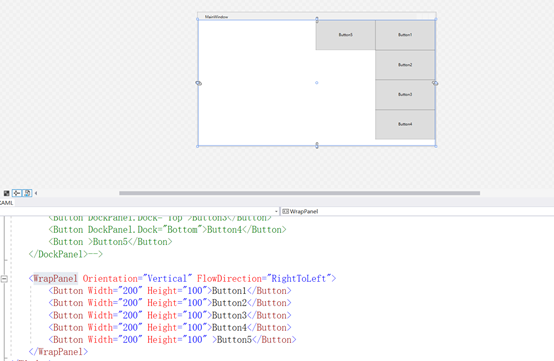Viewport: 554px width, 361px height.
Task: Click the right margin handle of WrapPanel
Action: (435, 83)
